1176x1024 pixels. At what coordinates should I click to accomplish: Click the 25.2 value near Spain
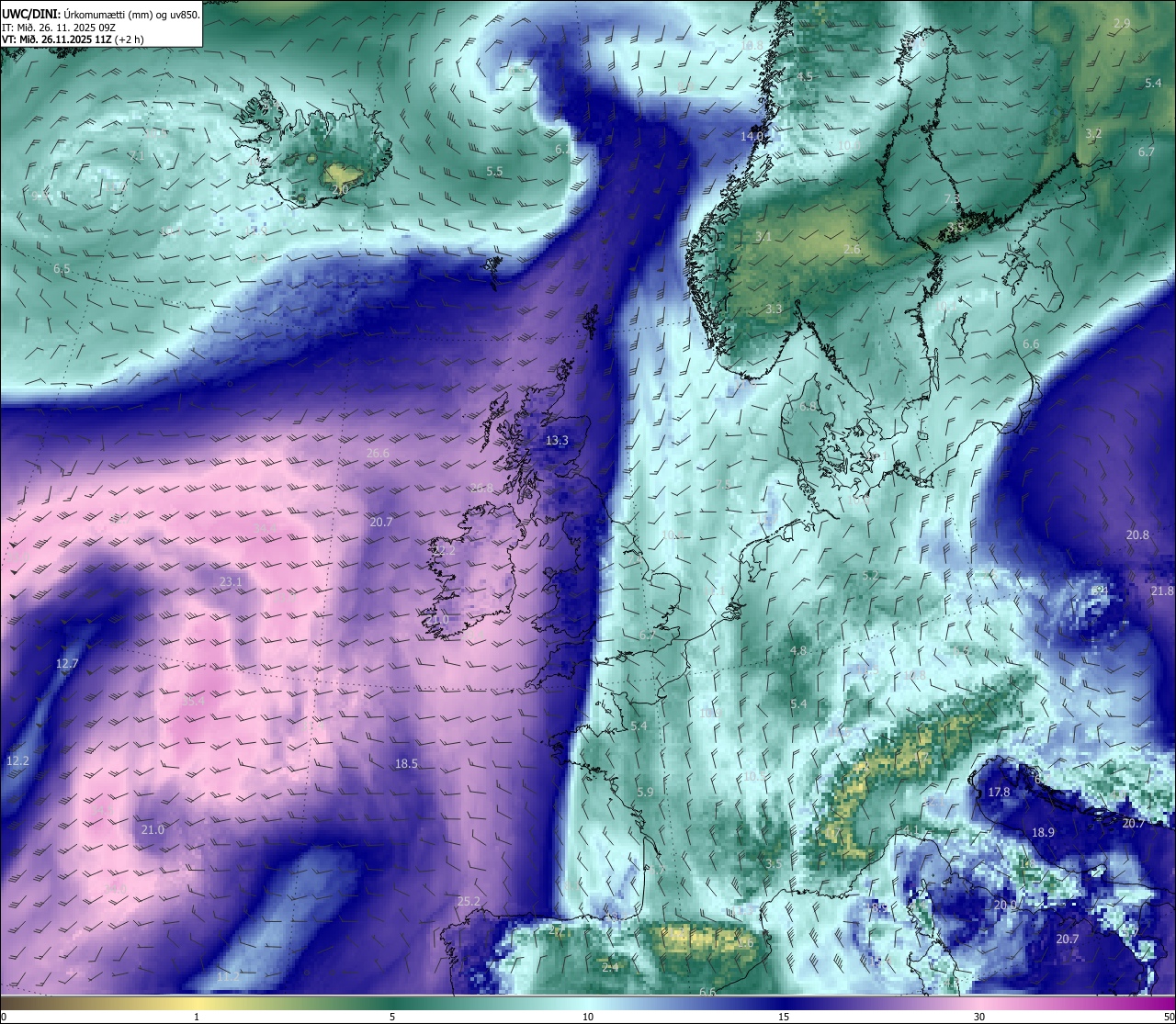[469, 901]
